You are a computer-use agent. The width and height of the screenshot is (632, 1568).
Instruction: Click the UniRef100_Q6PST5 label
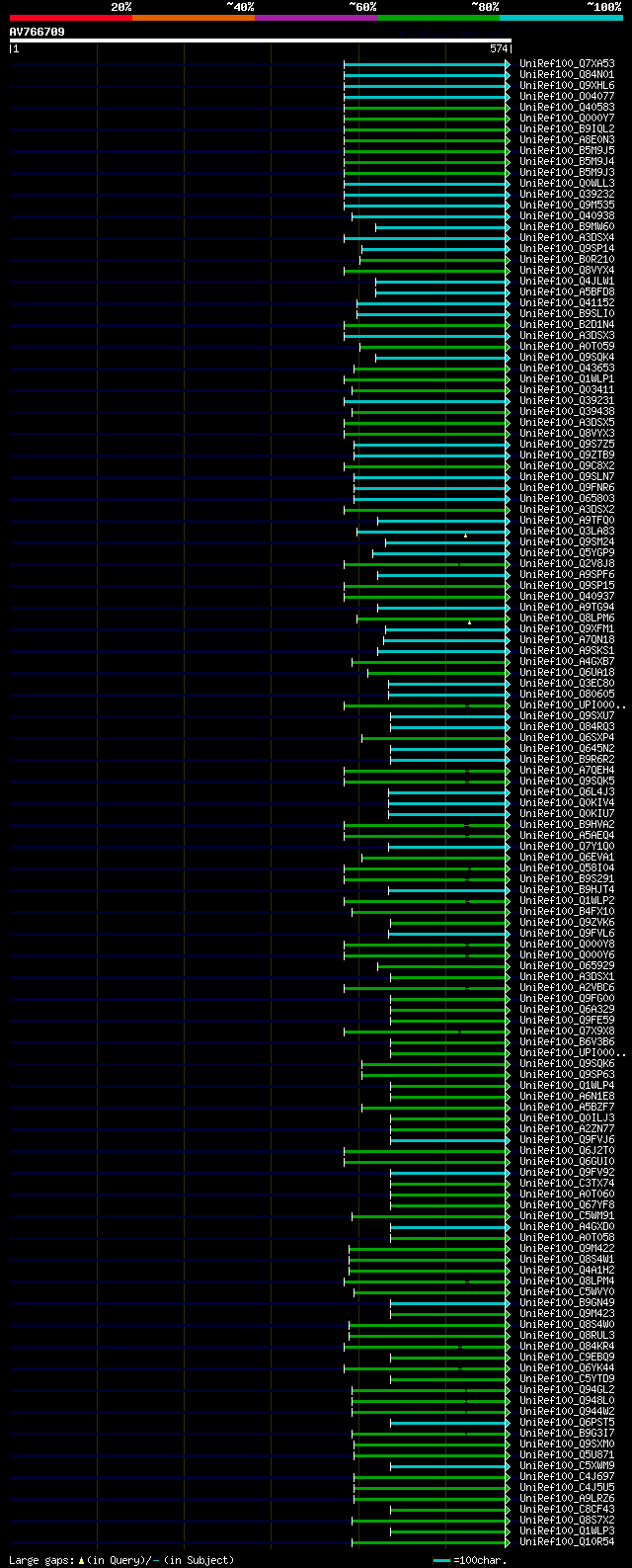pyautogui.click(x=567, y=1422)
